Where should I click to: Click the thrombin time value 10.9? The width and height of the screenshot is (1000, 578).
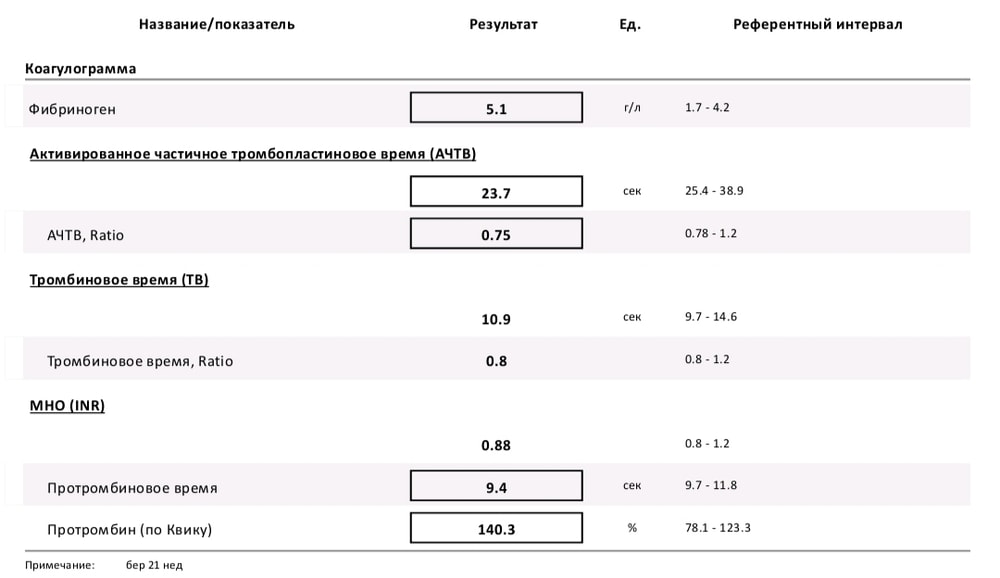496,319
